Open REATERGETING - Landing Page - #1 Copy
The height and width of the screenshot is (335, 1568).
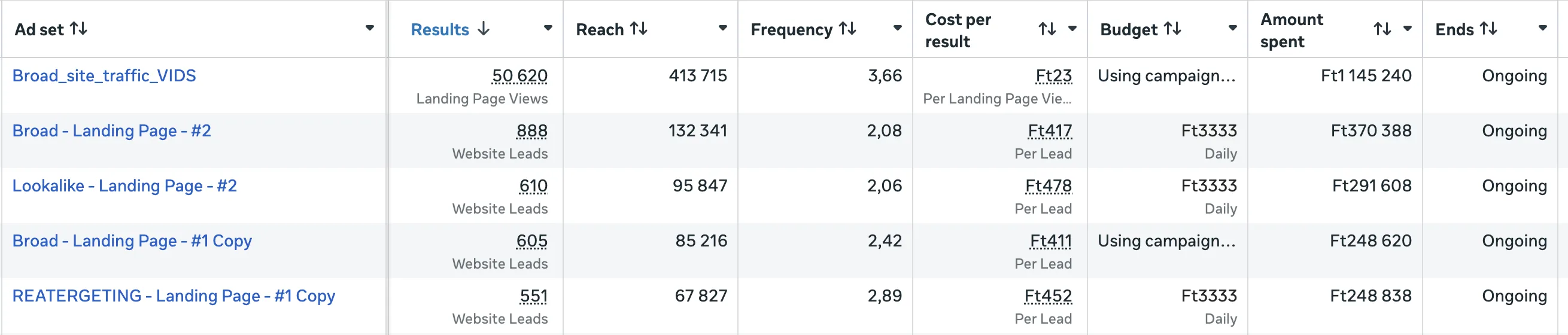pyautogui.click(x=174, y=296)
